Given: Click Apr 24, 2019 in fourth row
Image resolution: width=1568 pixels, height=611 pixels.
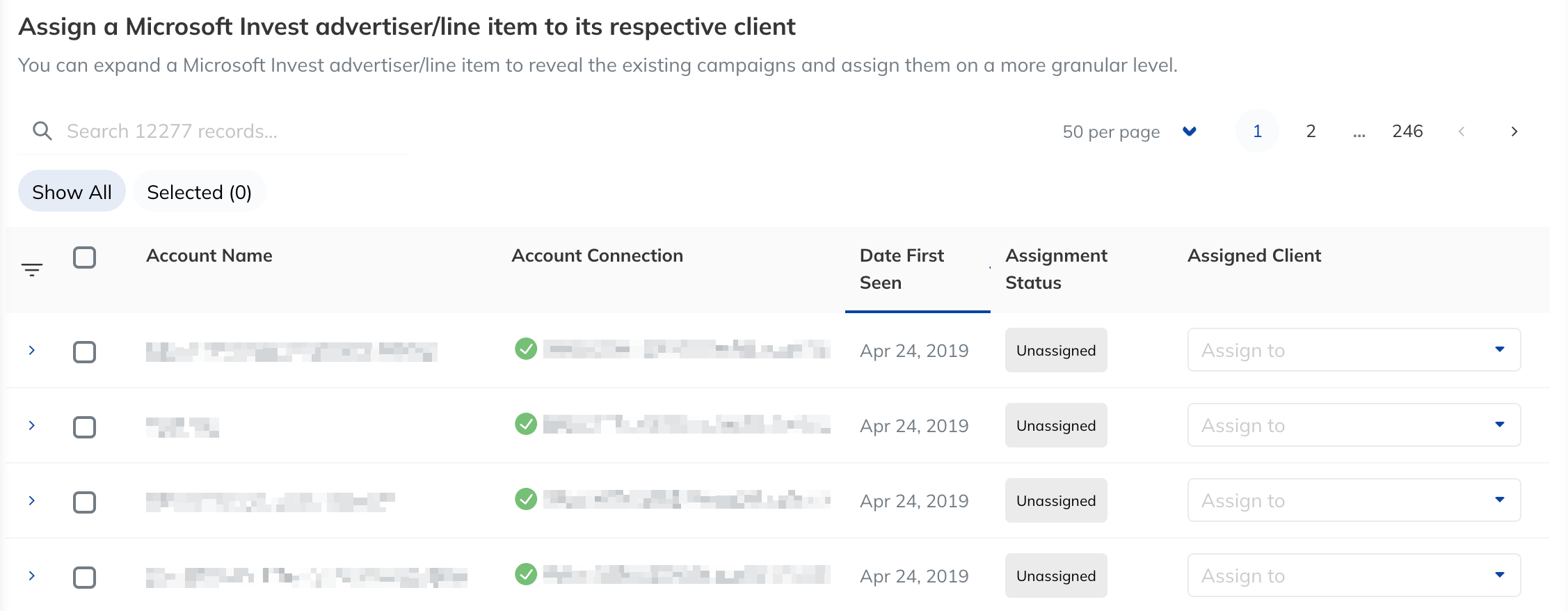Looking at the screenshot, I should point(914,576).
